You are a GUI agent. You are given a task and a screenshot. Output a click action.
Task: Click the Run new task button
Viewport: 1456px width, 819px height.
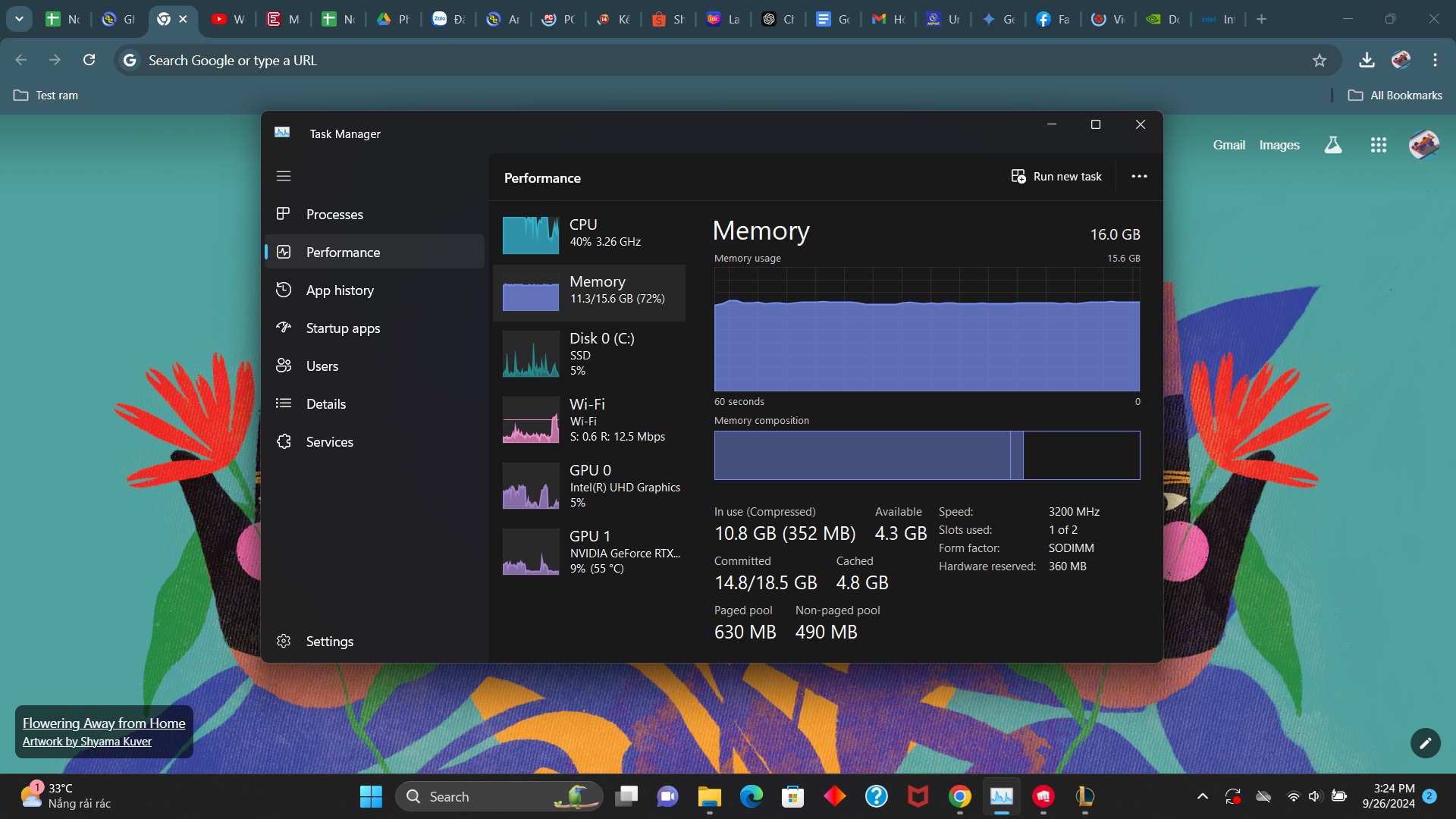pyautogui.click(x=1056, y=177)
